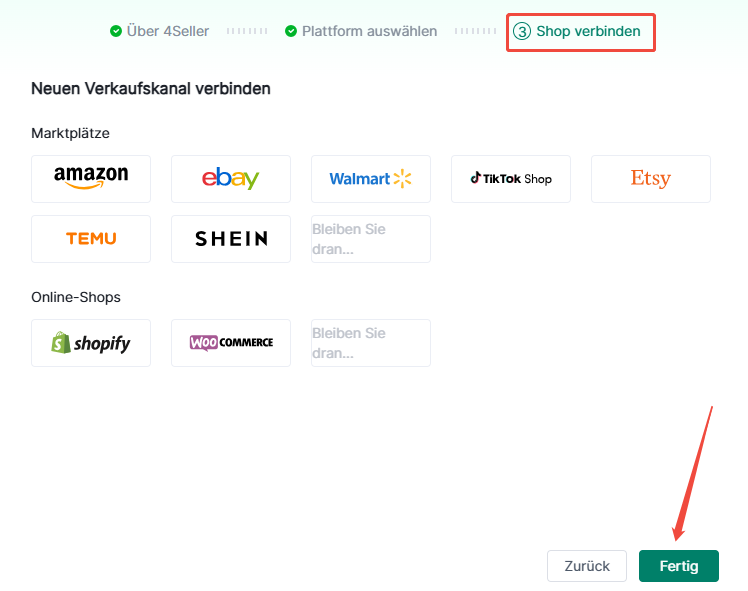
Task: Connect a Shopify online shop
Action: point(91,343)
